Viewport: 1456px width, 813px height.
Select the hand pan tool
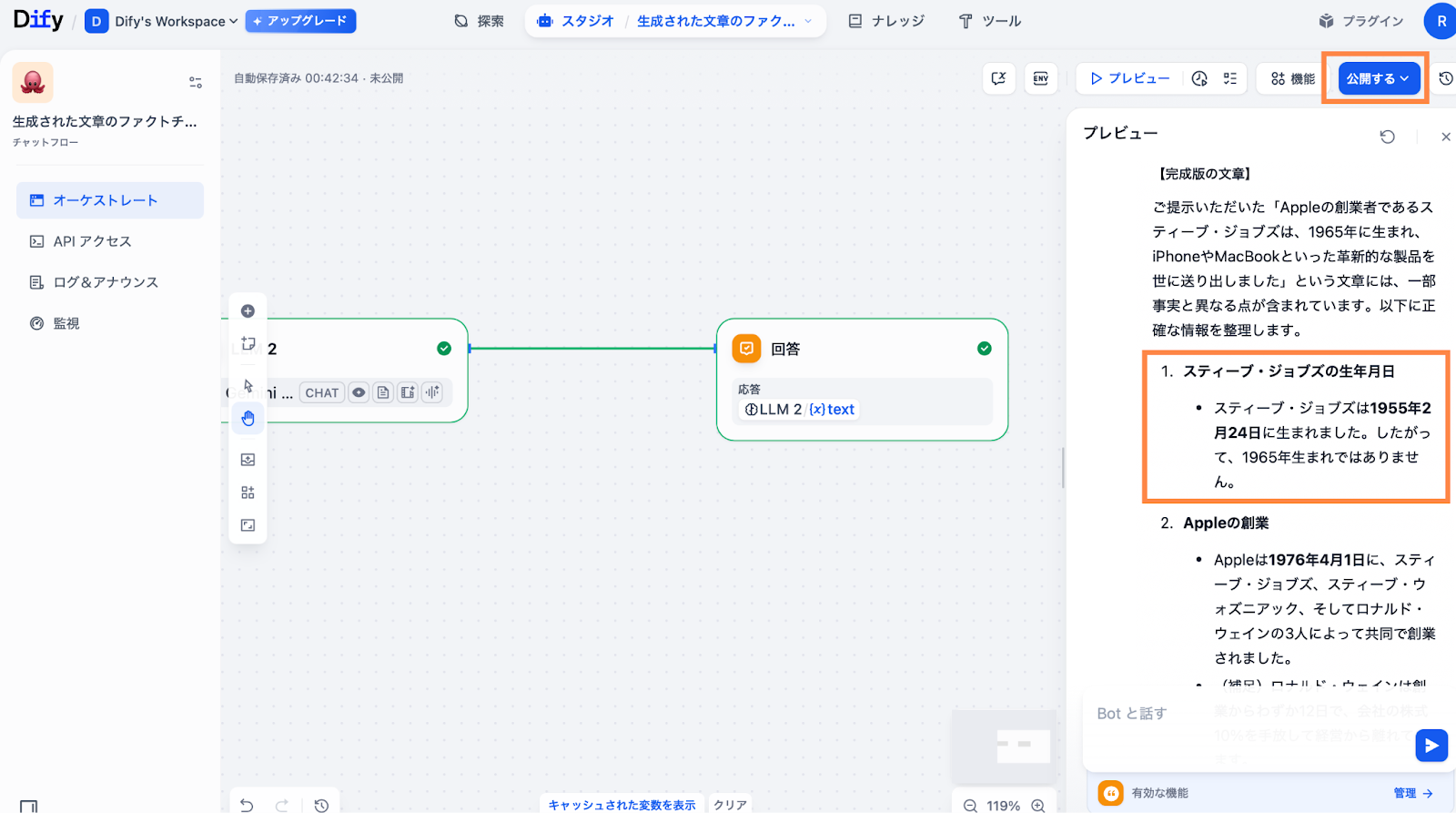pyautogui.click(x=248, y=419)
